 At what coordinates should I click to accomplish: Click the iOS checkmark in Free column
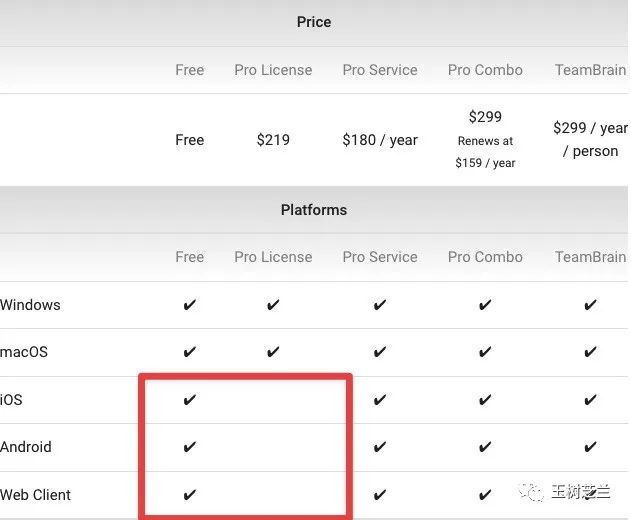[190, 400]
